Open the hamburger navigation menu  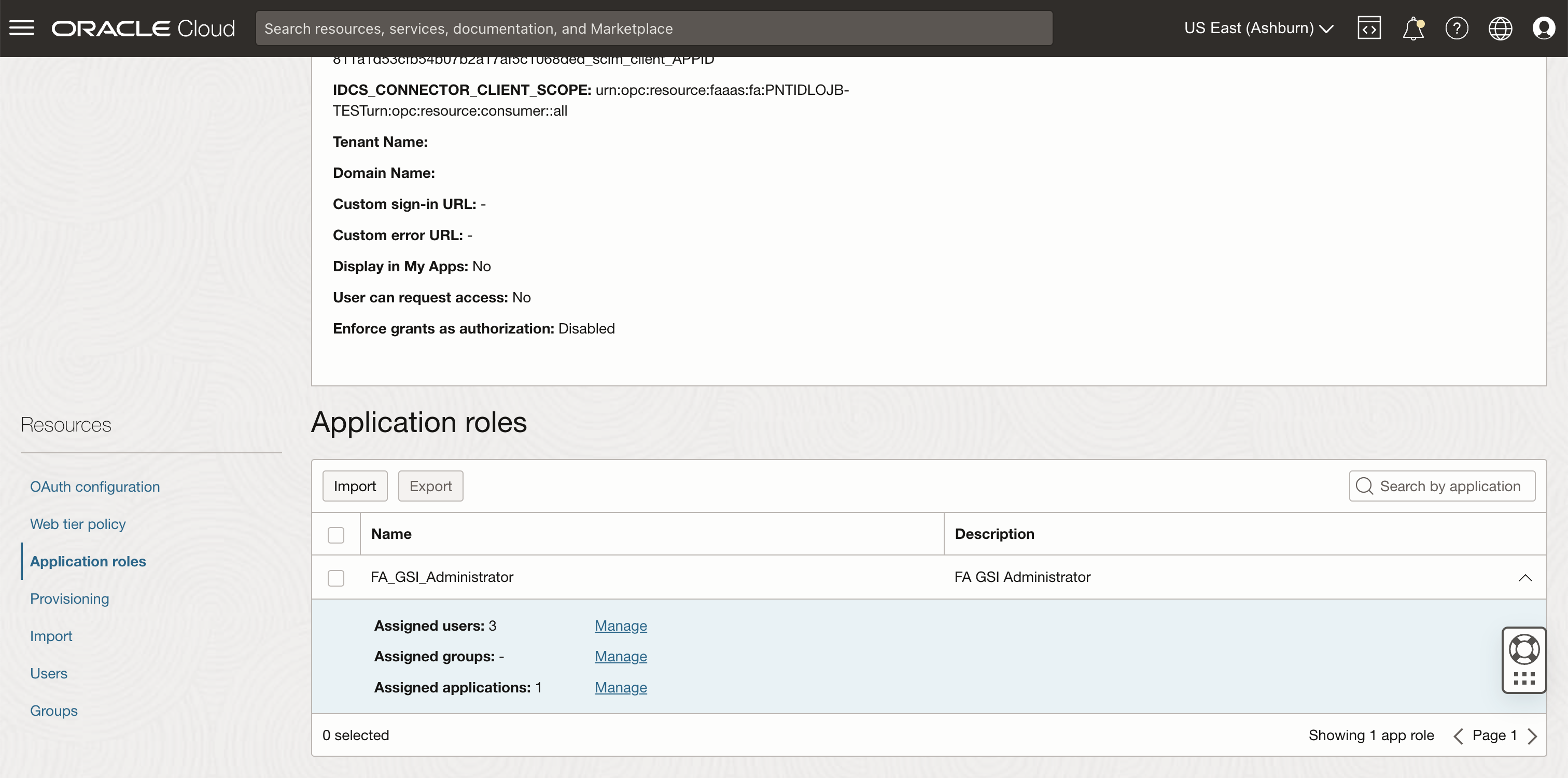pyautogui.click(x=22, y=28)
